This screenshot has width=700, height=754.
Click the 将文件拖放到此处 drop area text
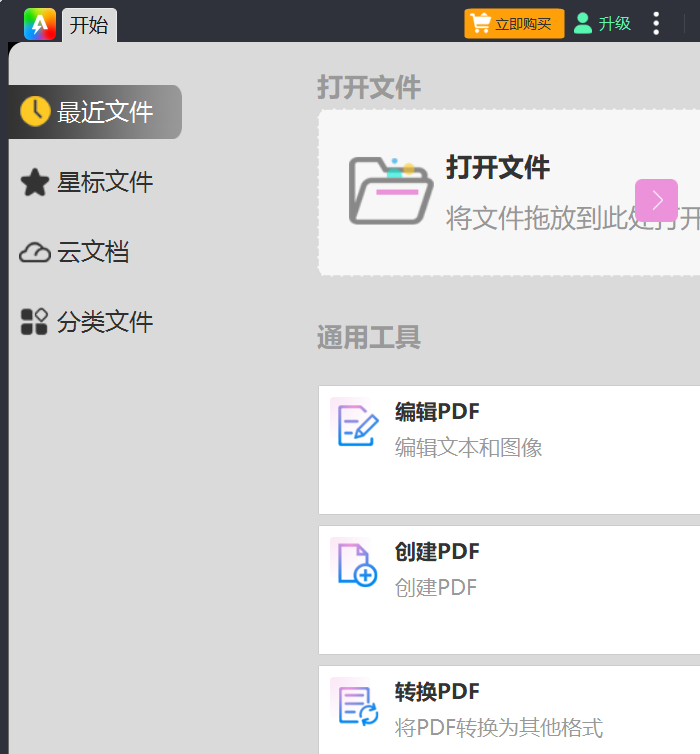(x=540, y=218)
